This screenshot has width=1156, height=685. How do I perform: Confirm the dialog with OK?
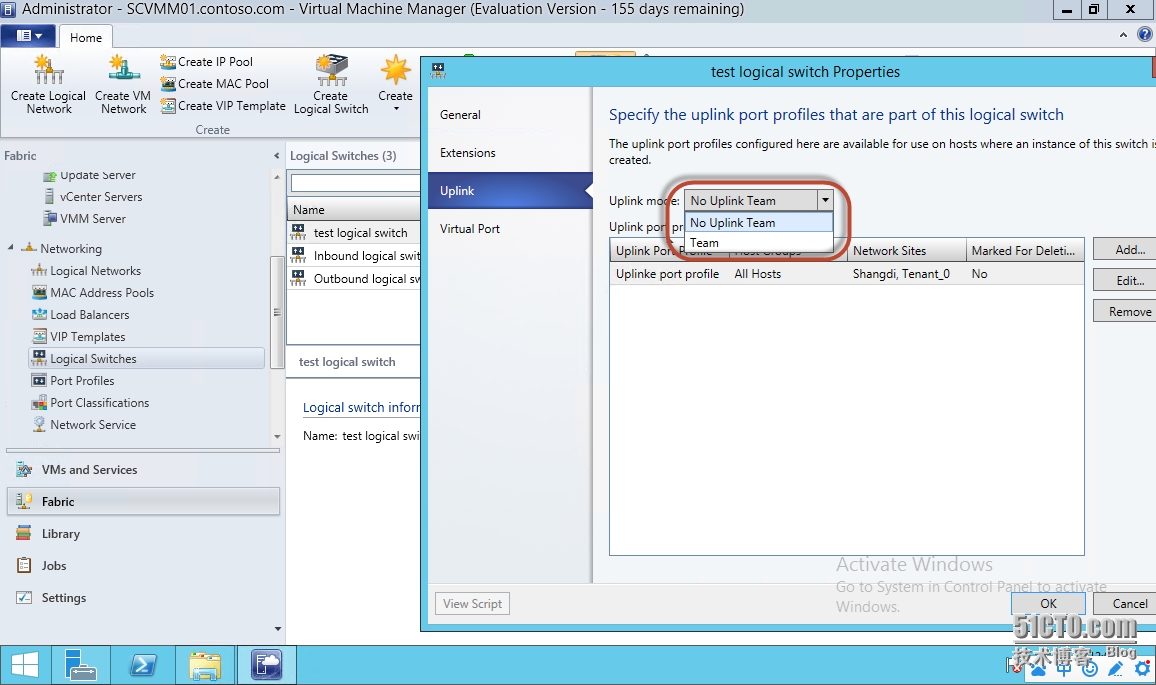click(x=1048, y=604)
